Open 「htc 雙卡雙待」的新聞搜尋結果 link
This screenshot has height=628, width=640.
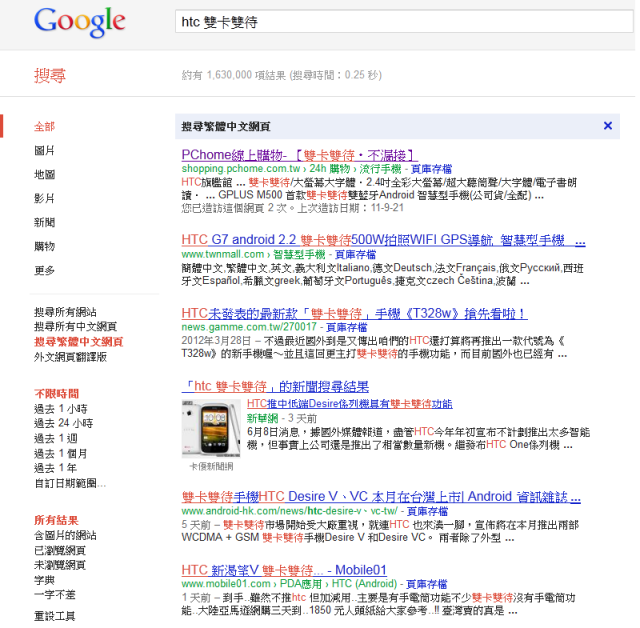point(276,386)
